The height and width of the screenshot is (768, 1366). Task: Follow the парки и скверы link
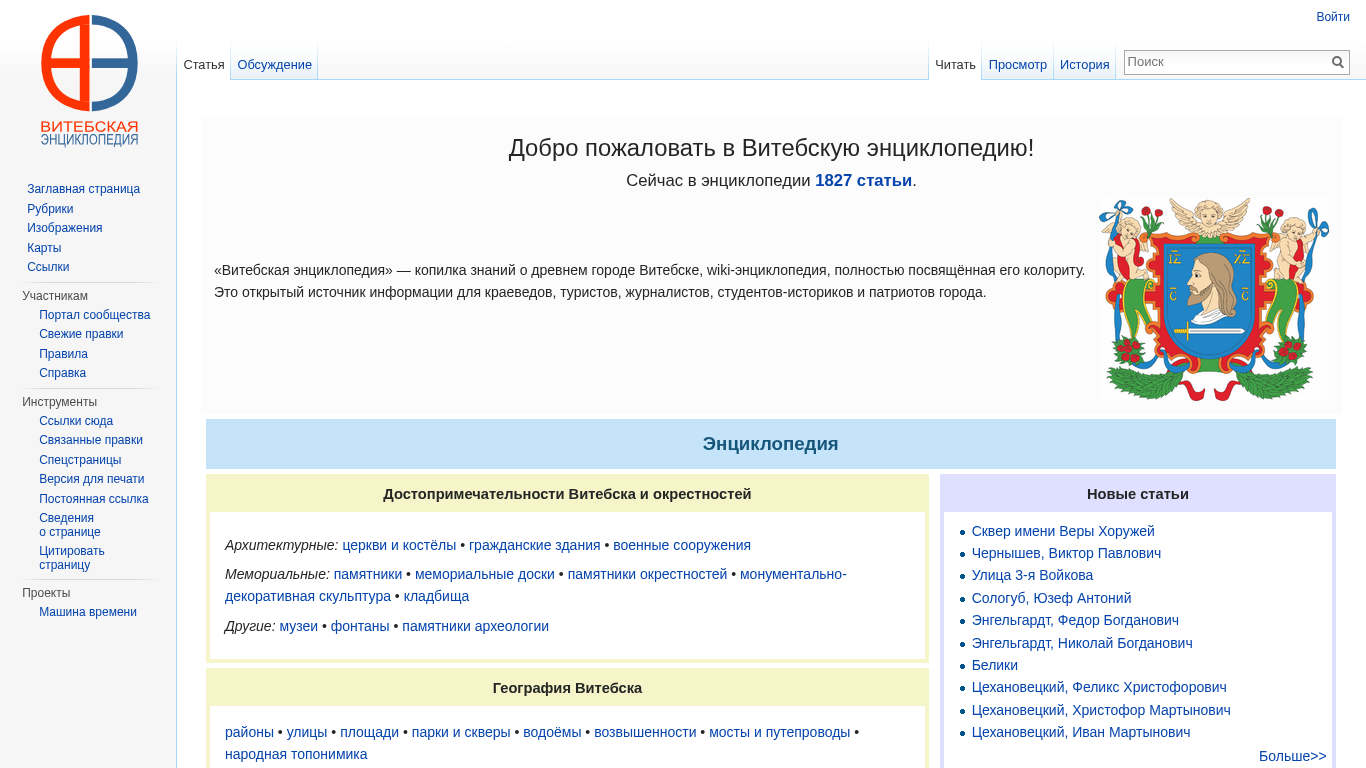[460, 732]
